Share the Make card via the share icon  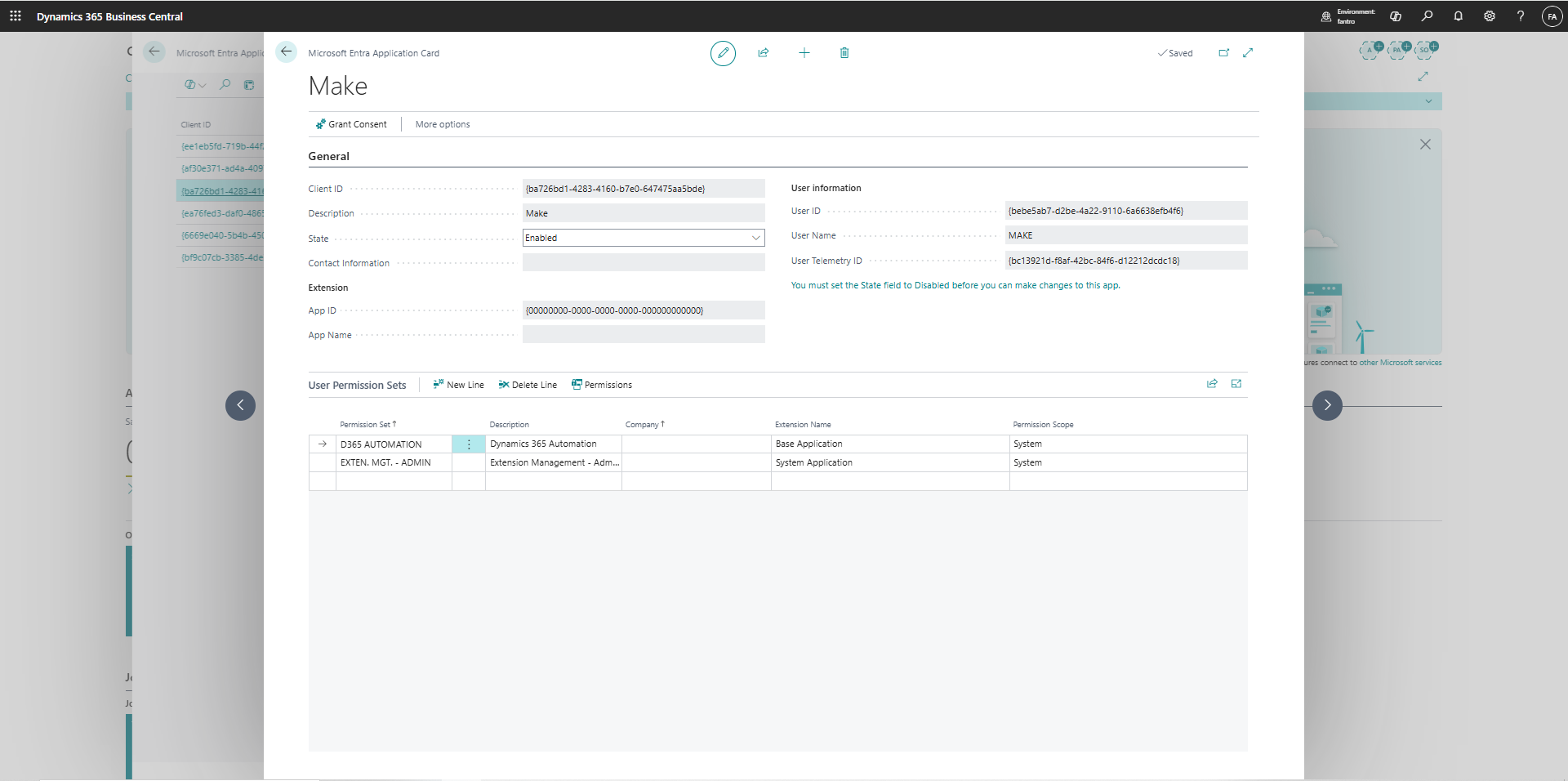[x=764, y=53]
